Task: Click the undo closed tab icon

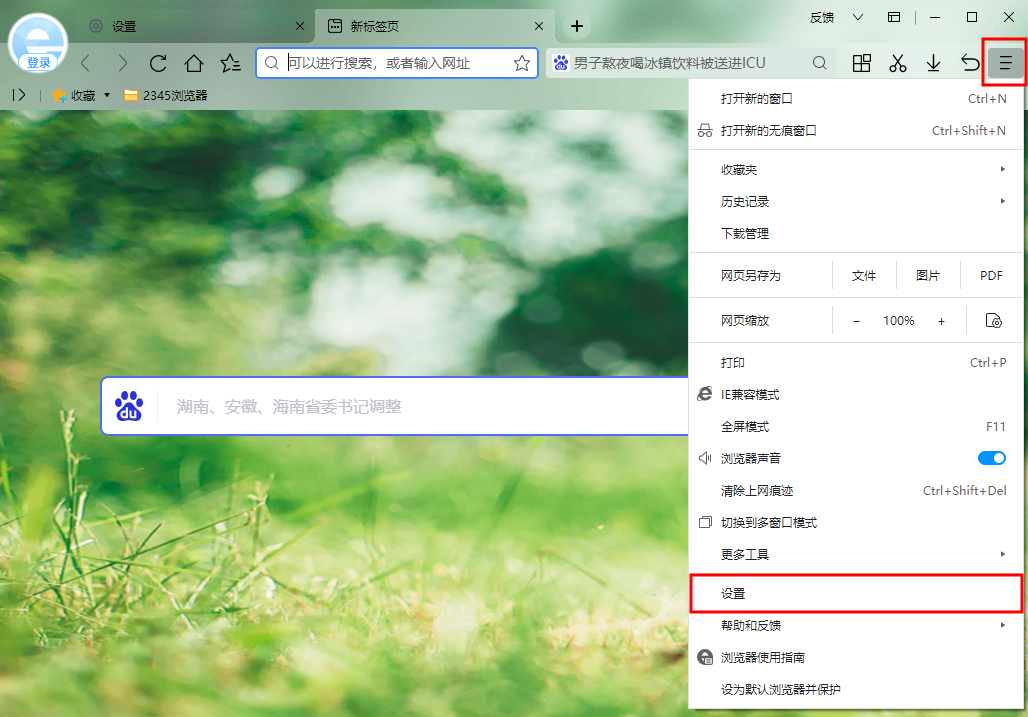Action: [970, 63]
